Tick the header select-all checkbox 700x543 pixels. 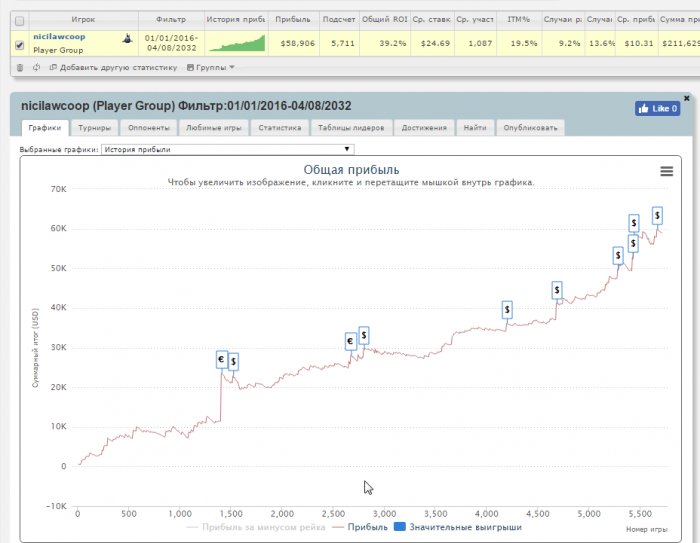(x=20, y=21)
